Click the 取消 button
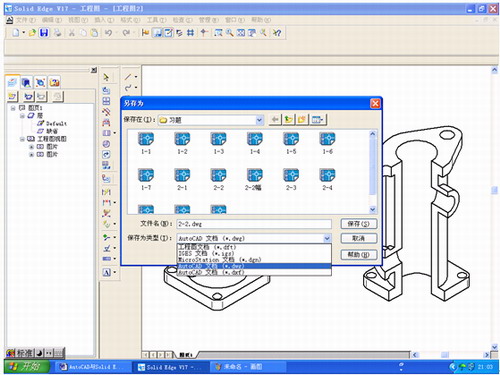Screen dimensions: 500x375 pyautogui.click(x=359, y=238)
